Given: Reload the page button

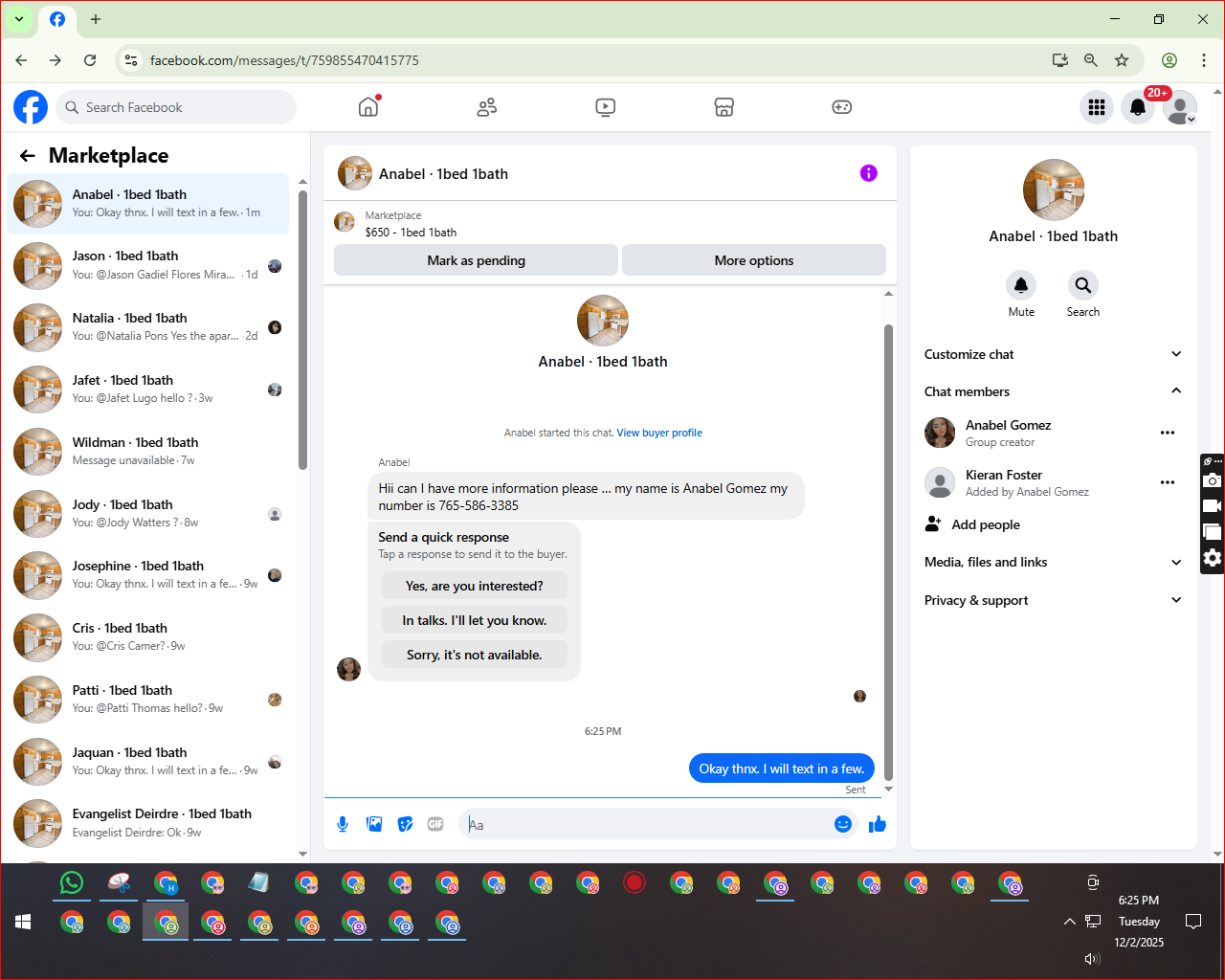Looking at the screenshot, I should pos(90,60).
